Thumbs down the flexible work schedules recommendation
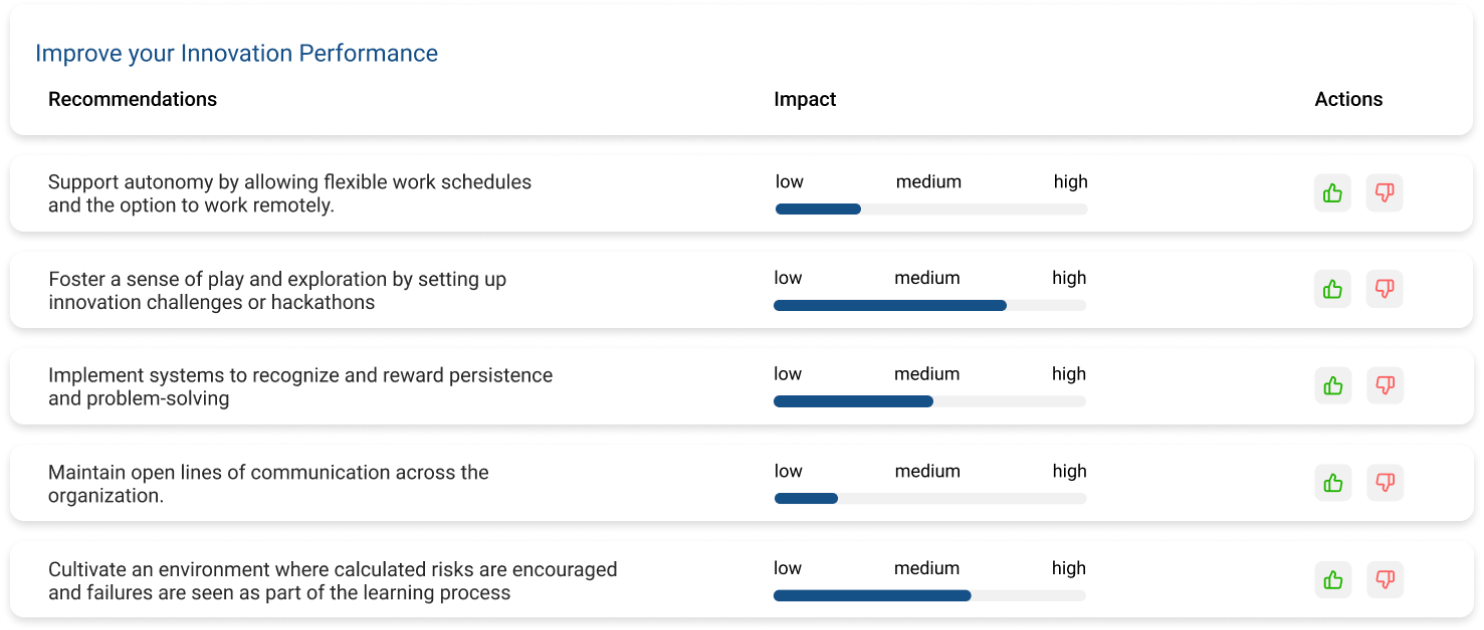Screen dimensions: 1484x630 (1384, 193)
